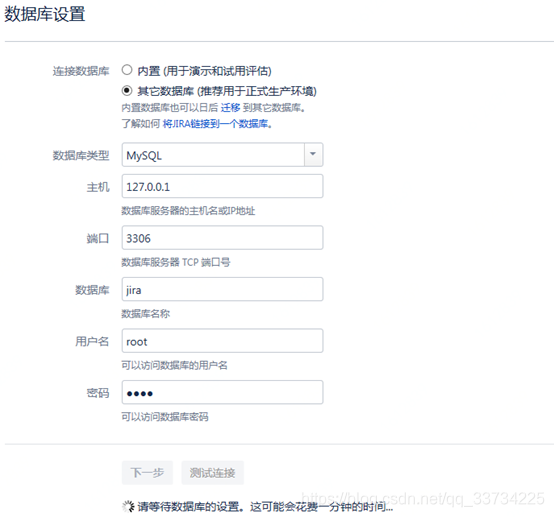Click the hint text 数据库服务器的主机名或IP地址
This screenshot has width=554, height=517.
point(188,211)
